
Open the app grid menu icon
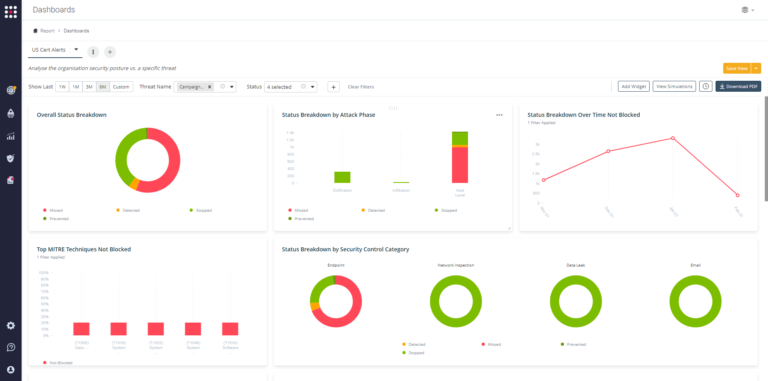point(11,11)
